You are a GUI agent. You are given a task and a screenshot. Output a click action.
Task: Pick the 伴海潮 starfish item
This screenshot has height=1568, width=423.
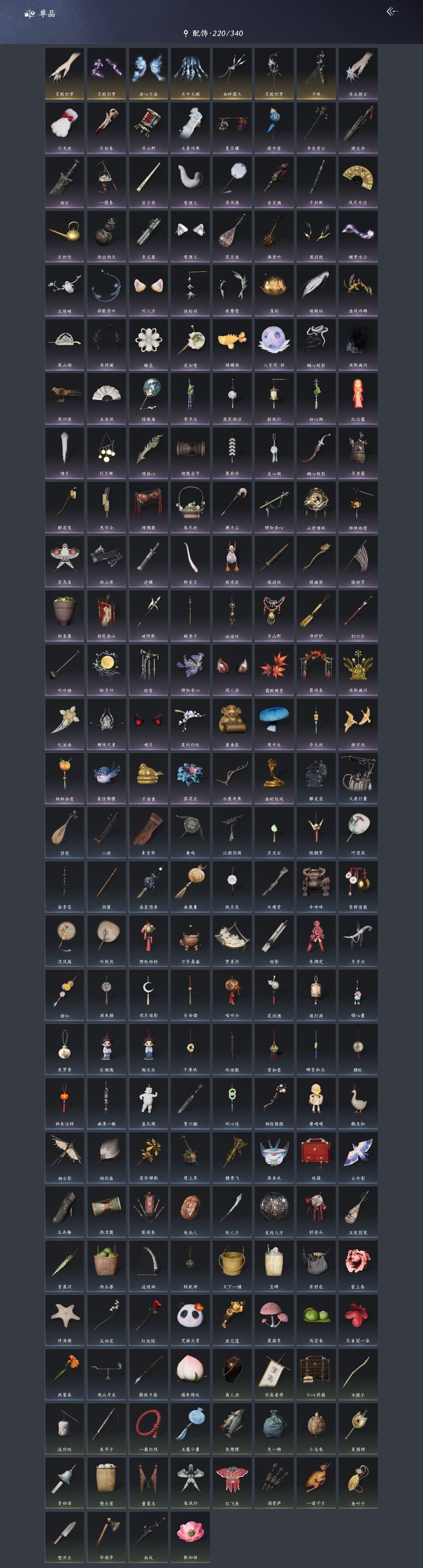(64, 1320)
